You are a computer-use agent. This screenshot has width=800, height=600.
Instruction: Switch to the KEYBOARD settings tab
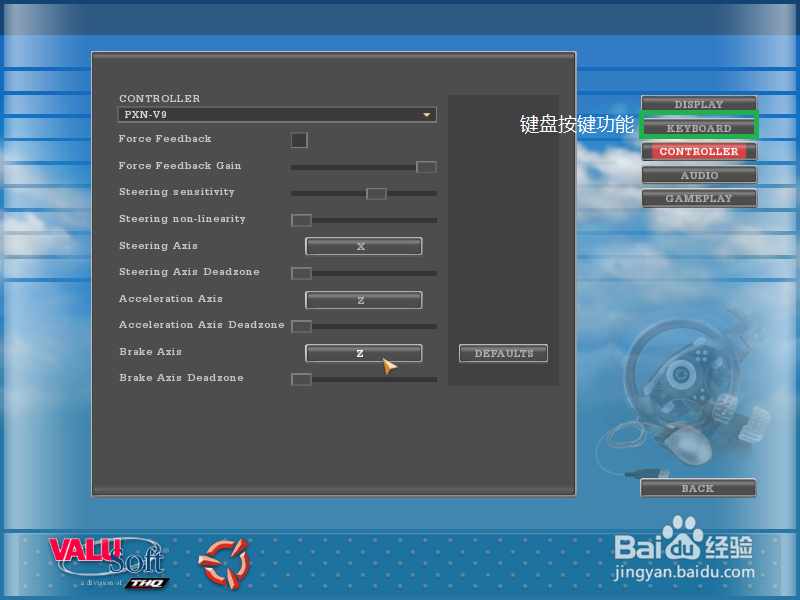698,128
